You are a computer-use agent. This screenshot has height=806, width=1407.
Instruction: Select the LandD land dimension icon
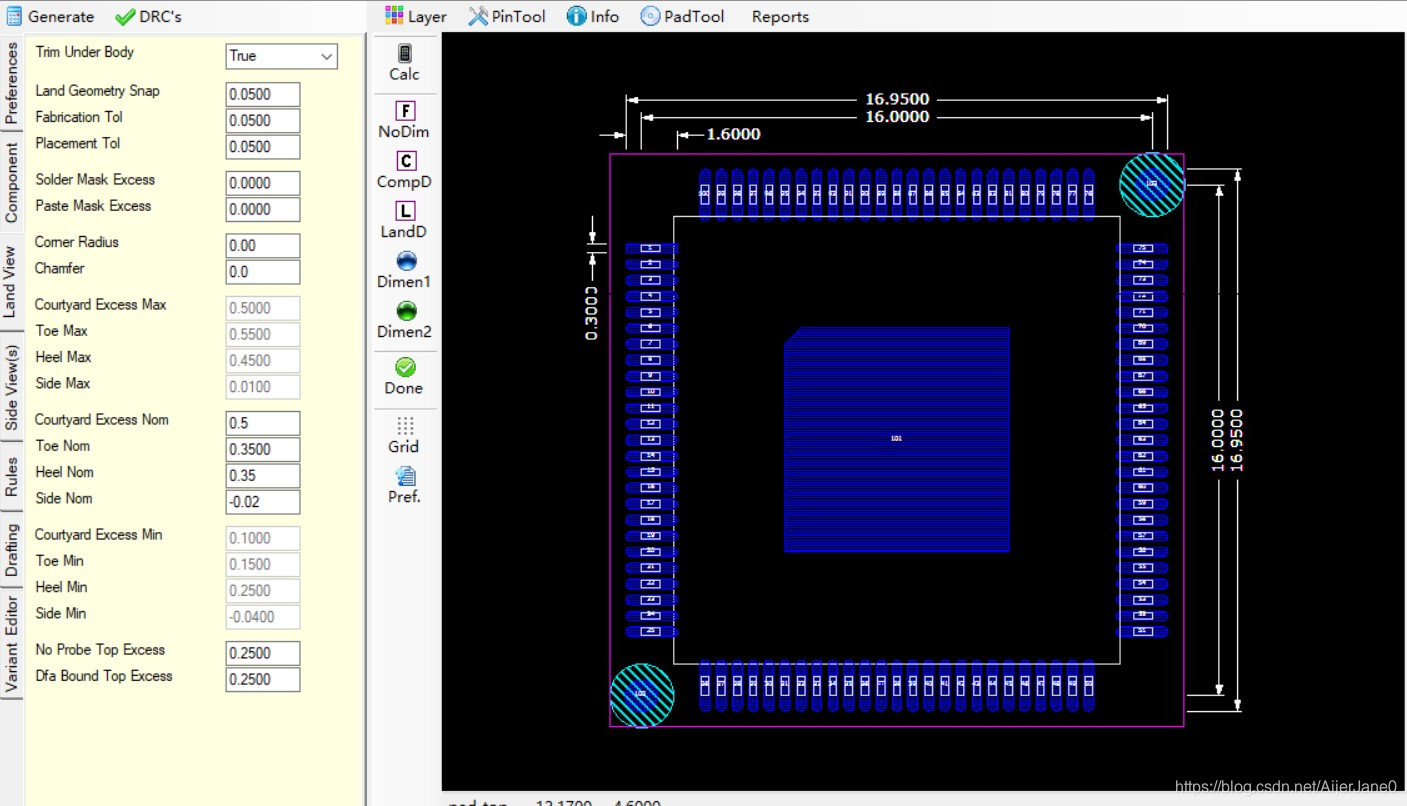404,211
